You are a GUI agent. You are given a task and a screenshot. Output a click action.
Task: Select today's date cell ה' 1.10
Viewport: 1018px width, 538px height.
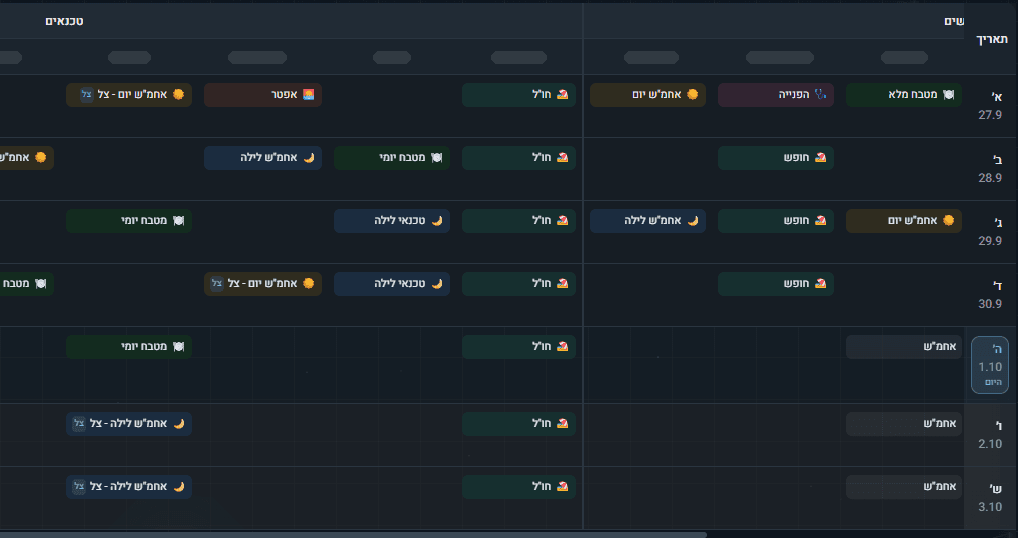[990, 365]
